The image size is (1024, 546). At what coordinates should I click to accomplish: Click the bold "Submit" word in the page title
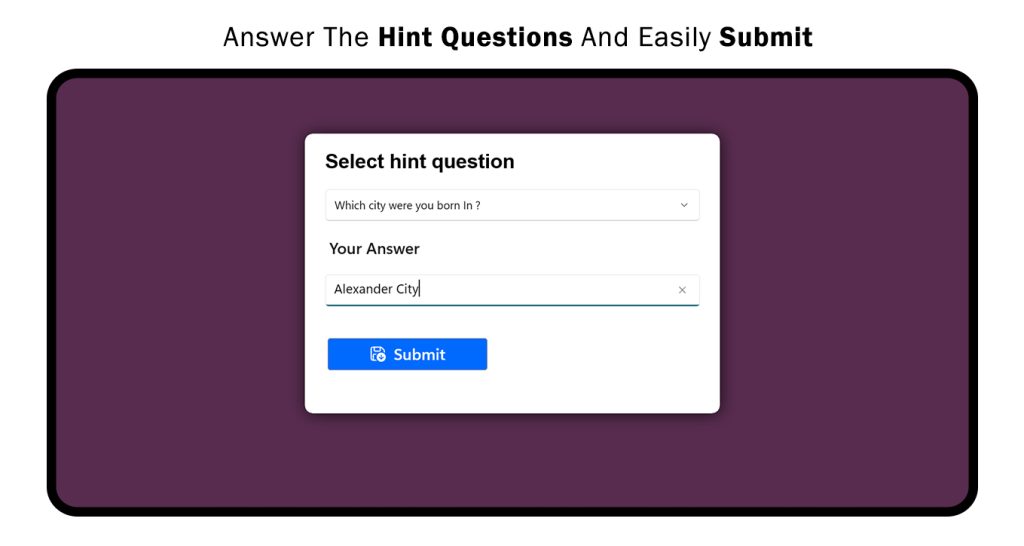(765, 38)
